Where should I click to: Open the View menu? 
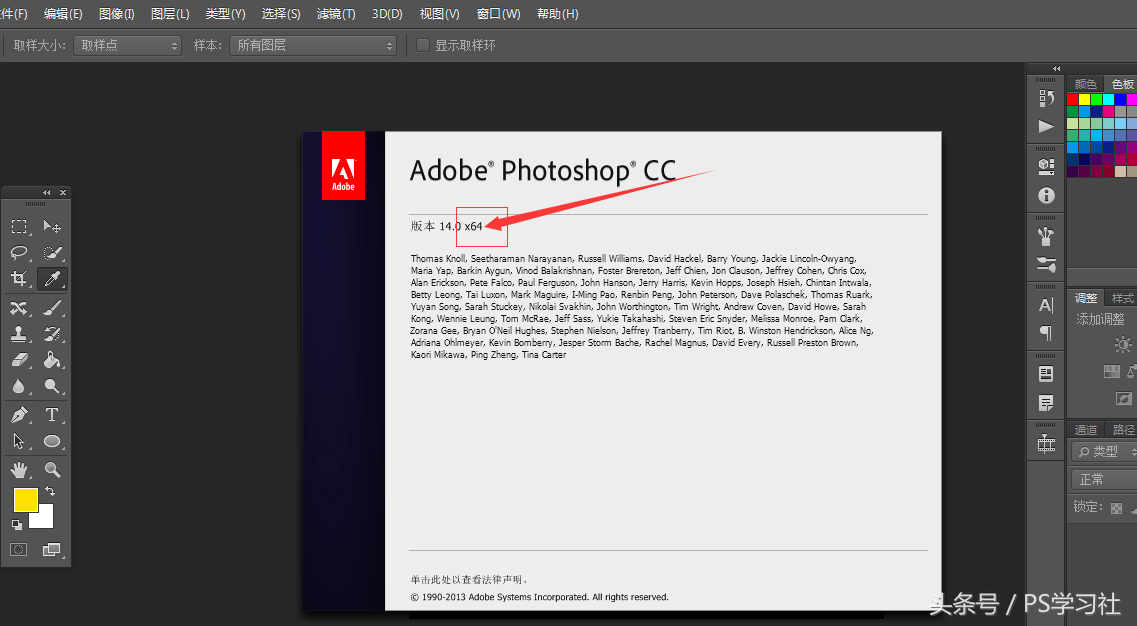pos(439,14)
